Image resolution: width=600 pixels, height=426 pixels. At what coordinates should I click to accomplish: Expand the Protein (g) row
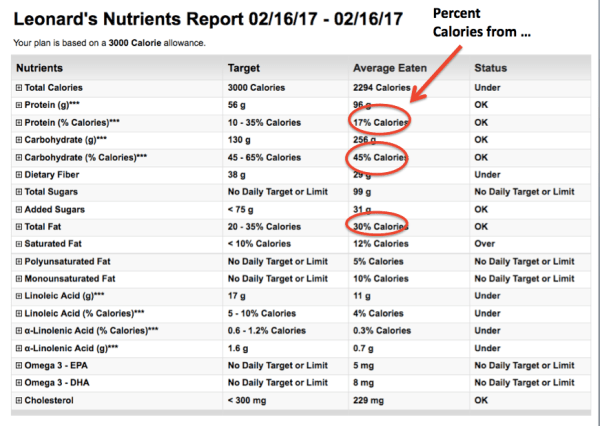pyautogui.click(x=19, y=105)
